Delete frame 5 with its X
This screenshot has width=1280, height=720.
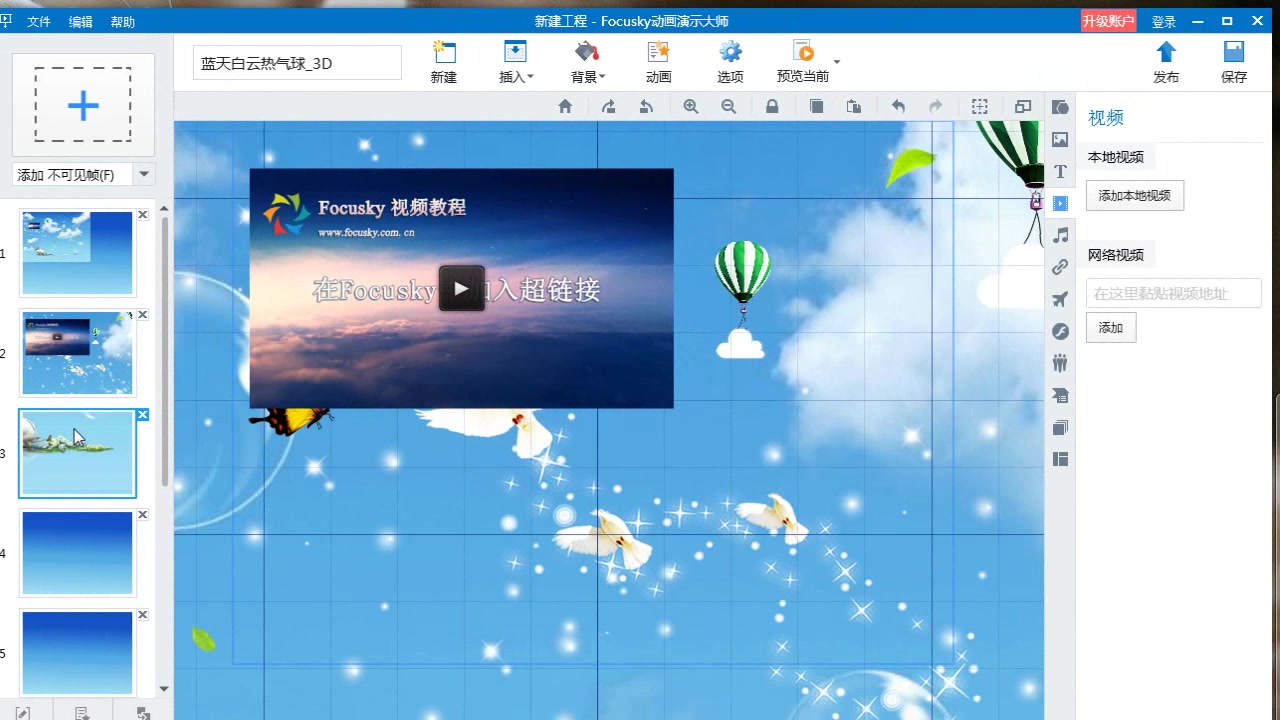click(x=143, y=615)
